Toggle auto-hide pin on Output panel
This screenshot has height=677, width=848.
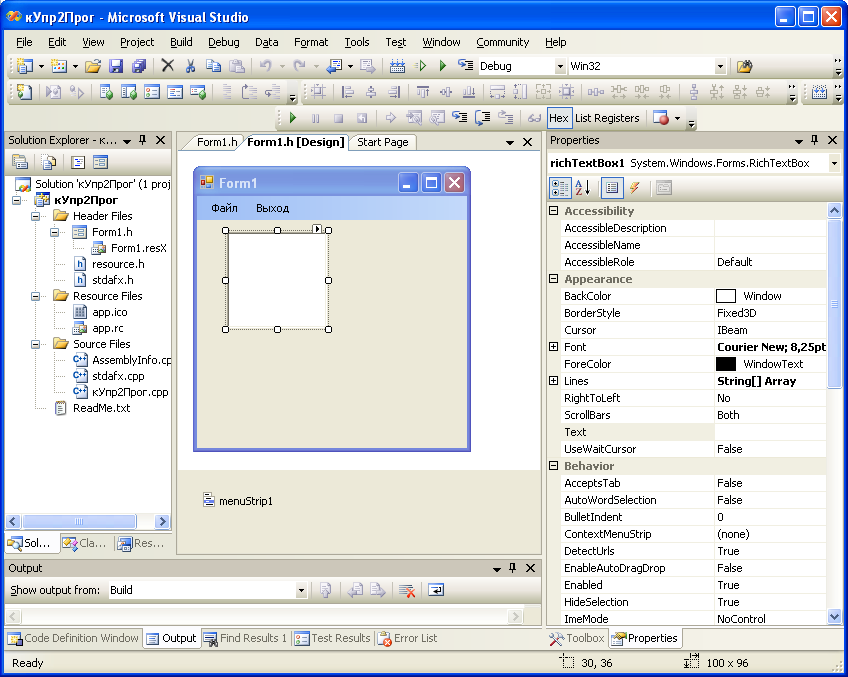tap(513, 568)
